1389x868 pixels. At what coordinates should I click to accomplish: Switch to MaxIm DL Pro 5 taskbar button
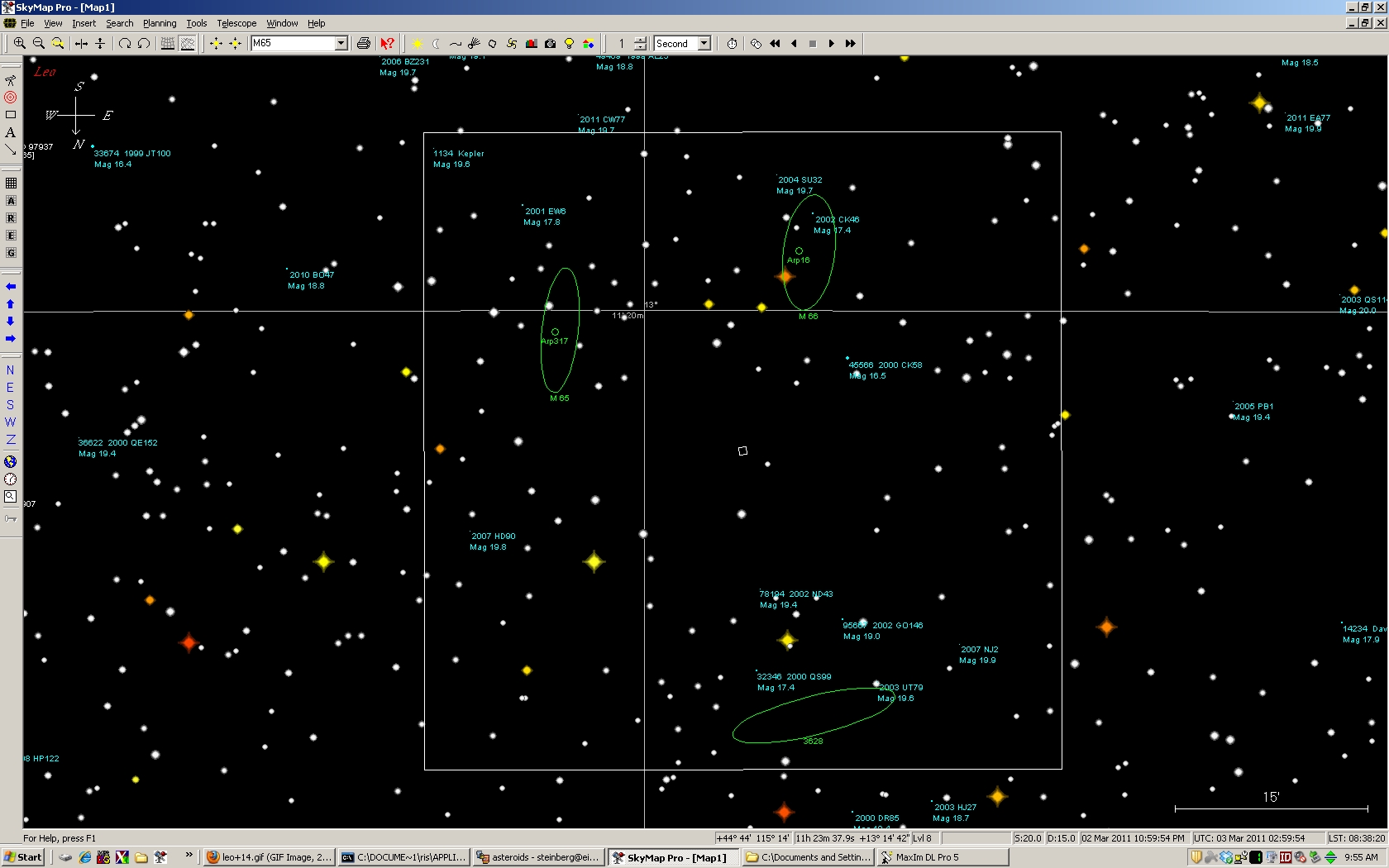click(x=943, y=857)
